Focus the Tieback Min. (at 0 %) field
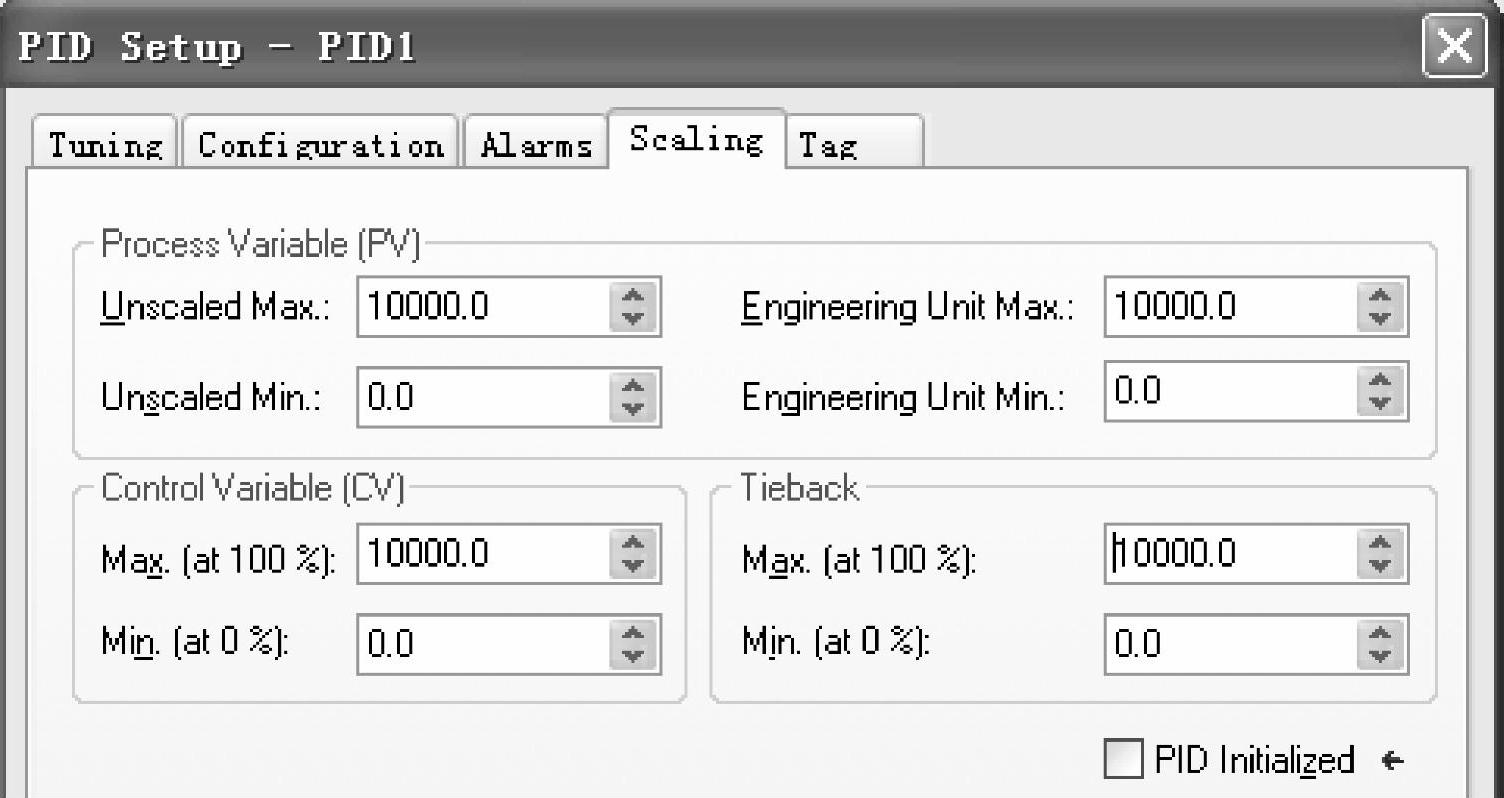Screen dimensions: 1504x798 (1230, 645)
